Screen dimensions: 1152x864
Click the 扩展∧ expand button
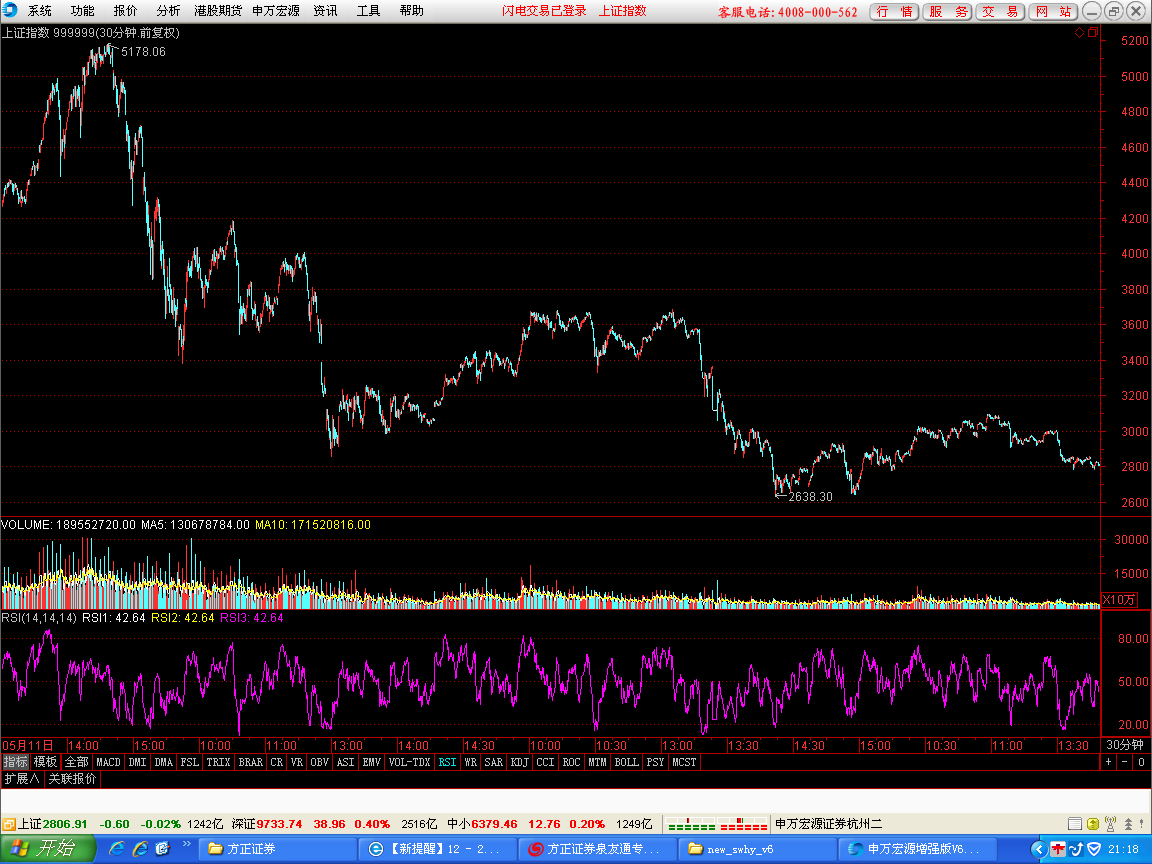pyautogui.click(x=22, y=779)
